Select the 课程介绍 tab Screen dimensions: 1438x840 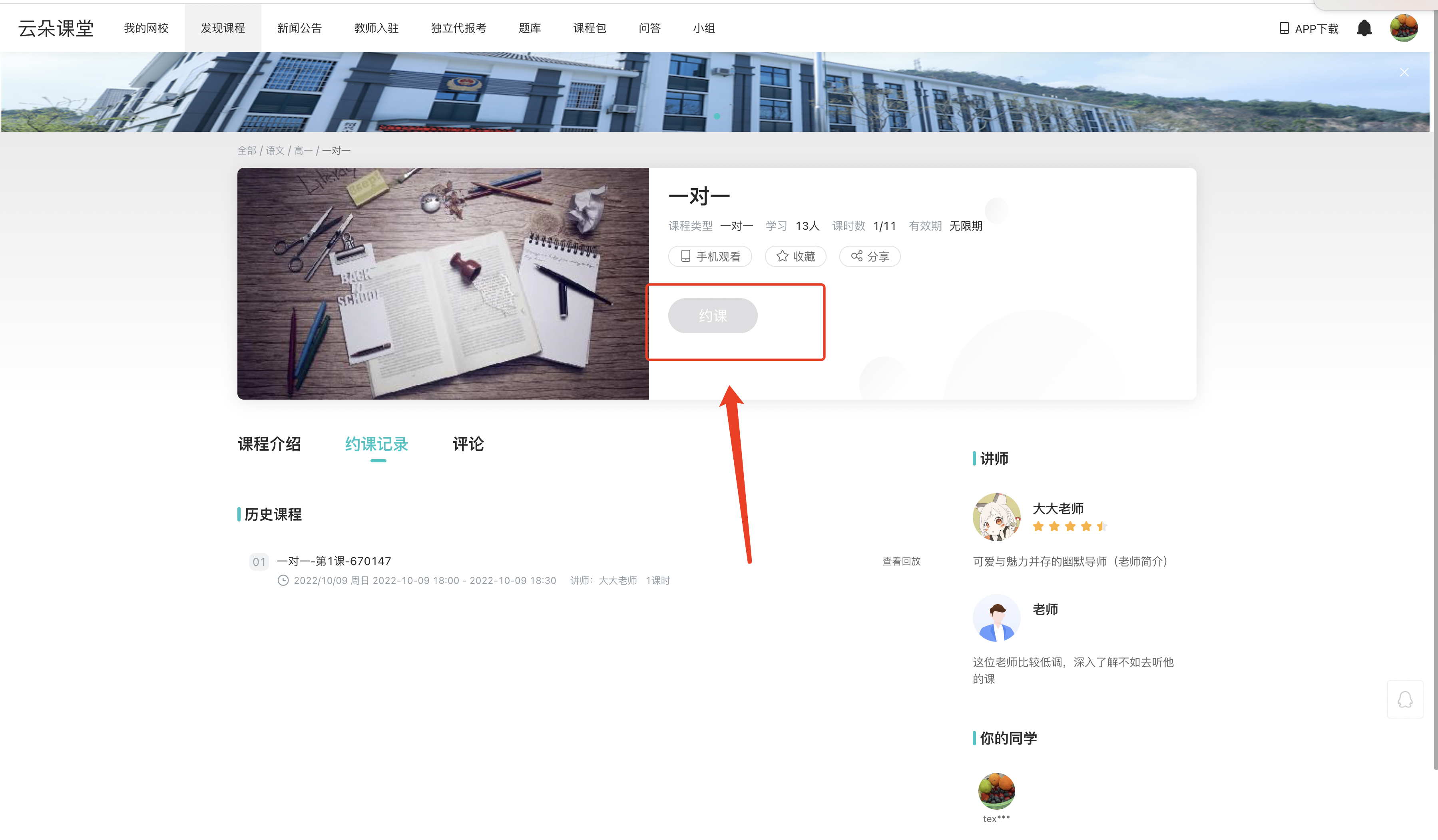click(x=269, y=444)
